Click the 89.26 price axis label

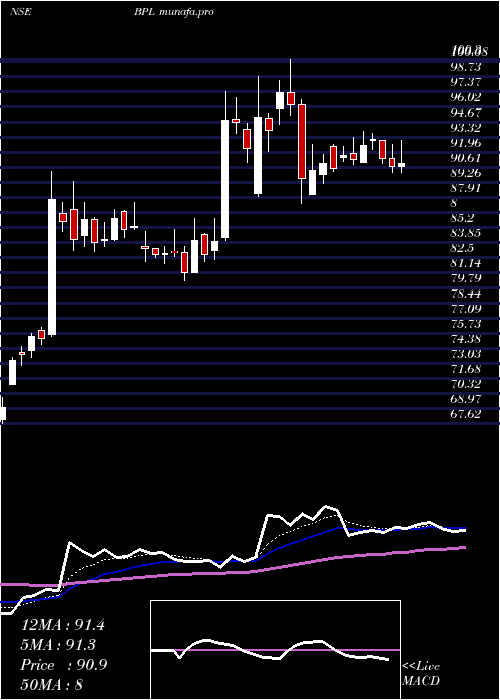point(466,173)
